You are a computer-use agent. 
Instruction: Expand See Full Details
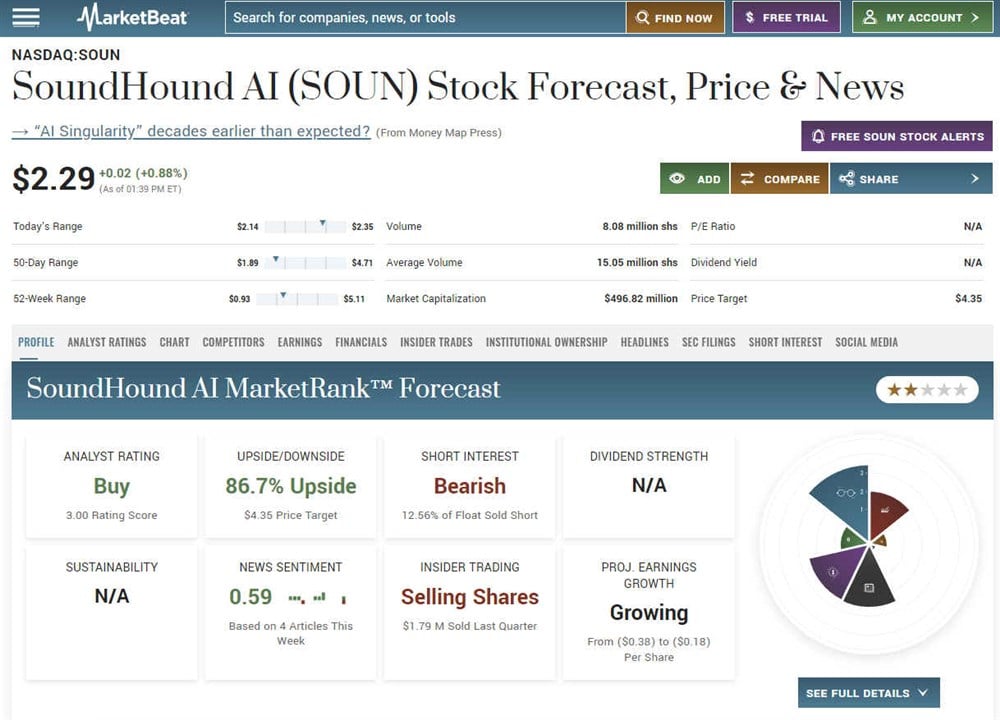(869, 693)
